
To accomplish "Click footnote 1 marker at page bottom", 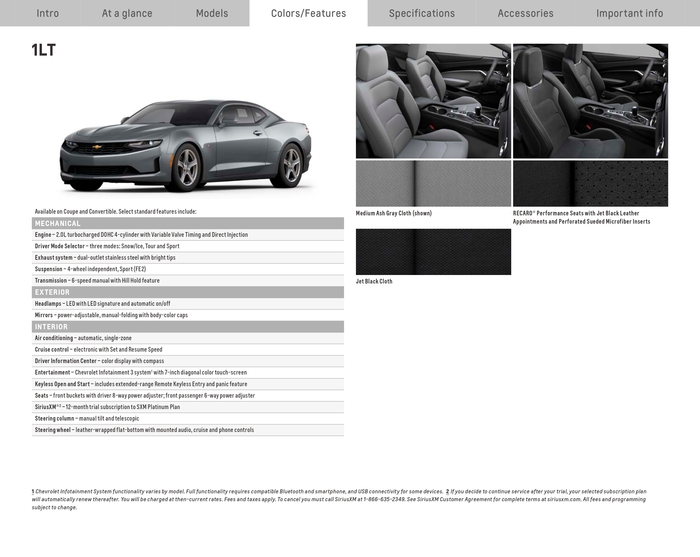I will point(33,491).
